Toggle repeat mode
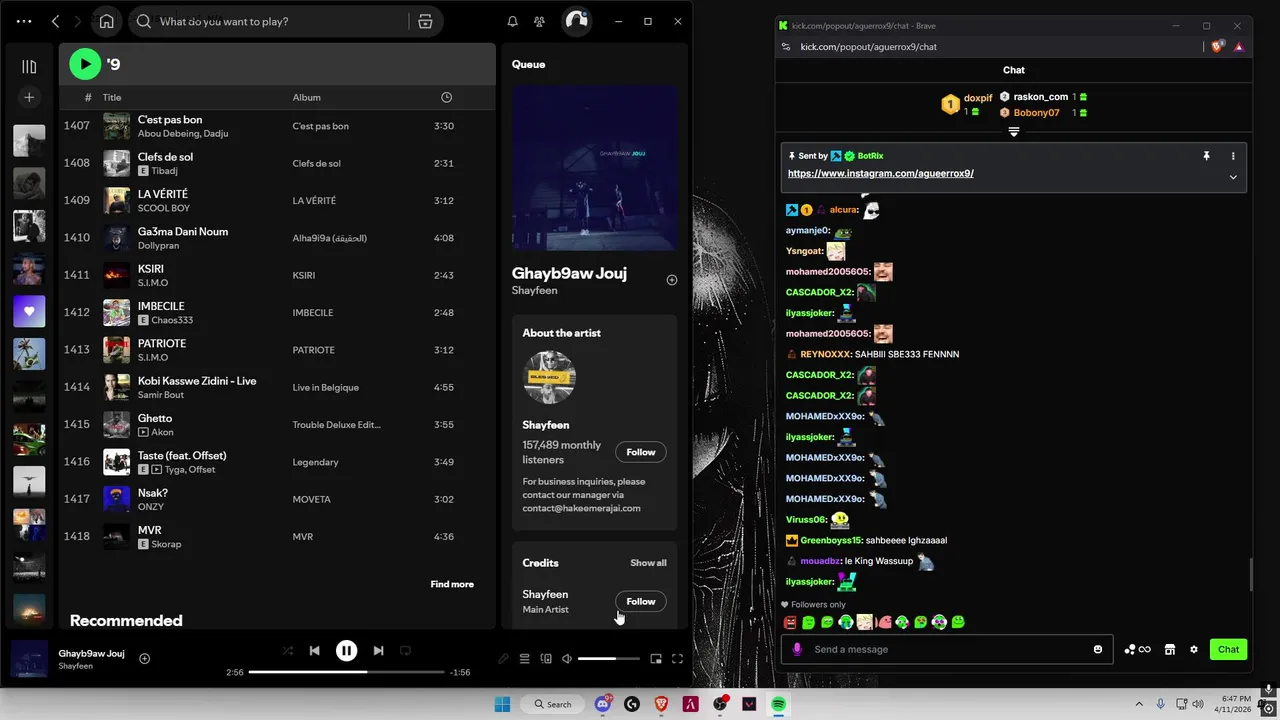Image resolution: width=1280 pixels, height=720 pixels. (405, 651)
